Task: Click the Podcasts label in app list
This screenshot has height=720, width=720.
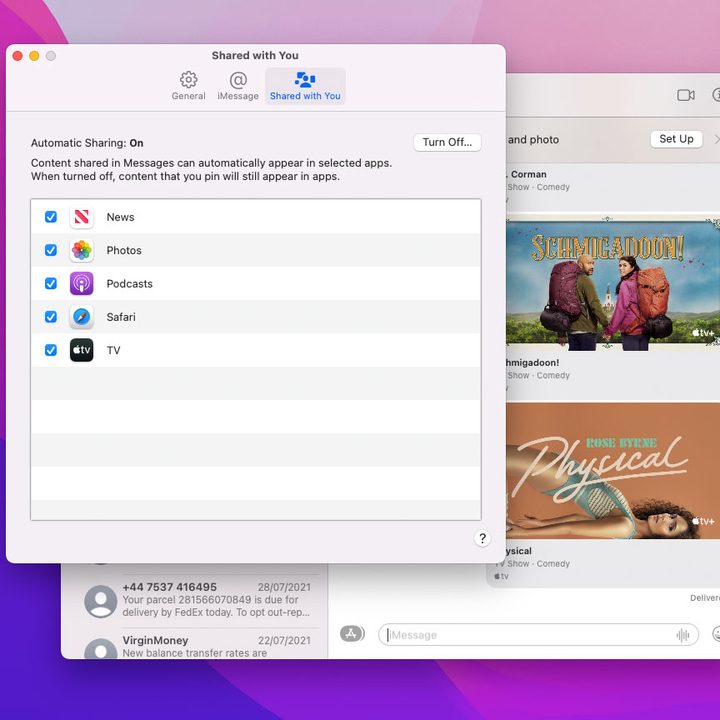Action: (129, 284)
